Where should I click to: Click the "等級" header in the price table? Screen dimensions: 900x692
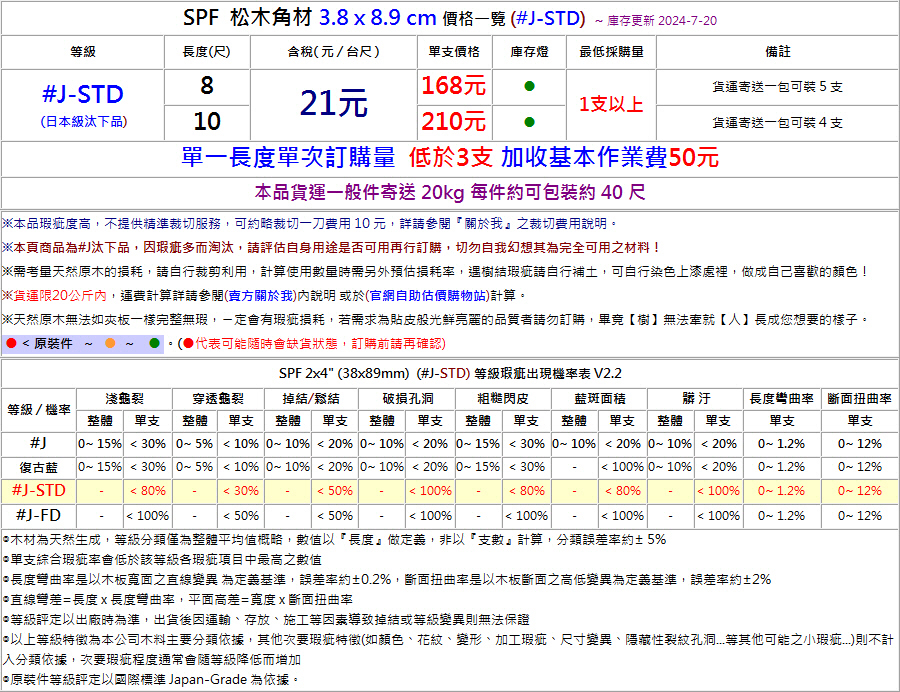click(x=83, y=52)
